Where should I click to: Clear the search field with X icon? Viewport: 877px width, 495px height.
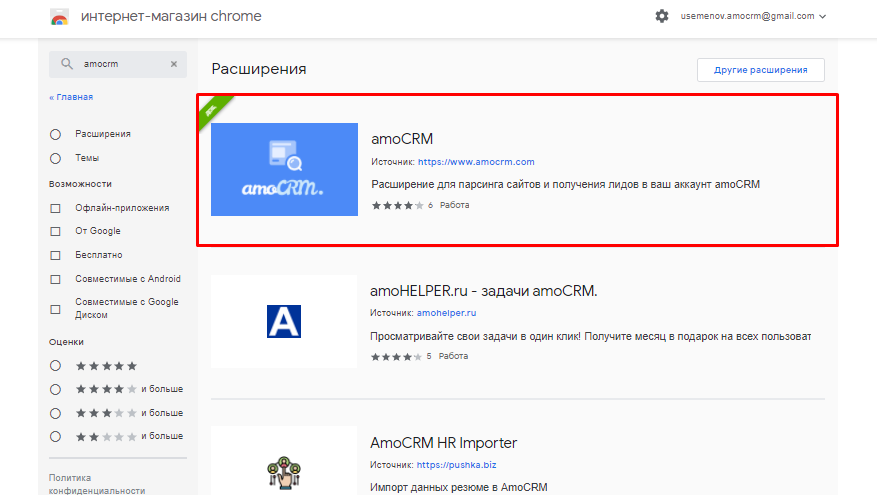pos(173,64)
